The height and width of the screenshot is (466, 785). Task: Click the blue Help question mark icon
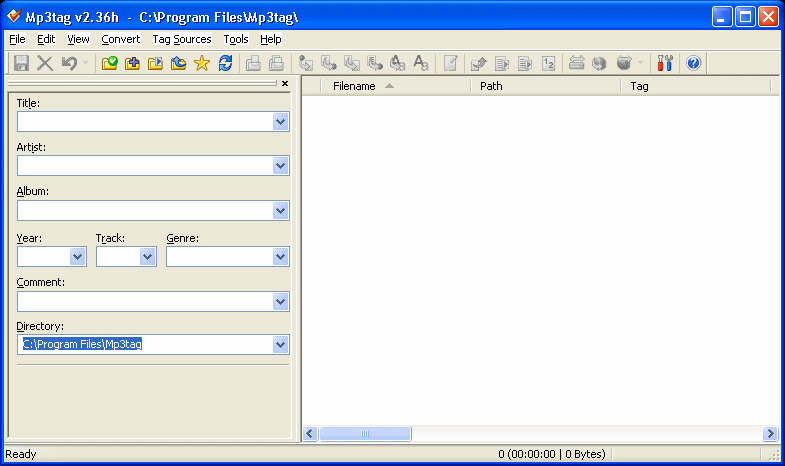[x=693, y=63]
